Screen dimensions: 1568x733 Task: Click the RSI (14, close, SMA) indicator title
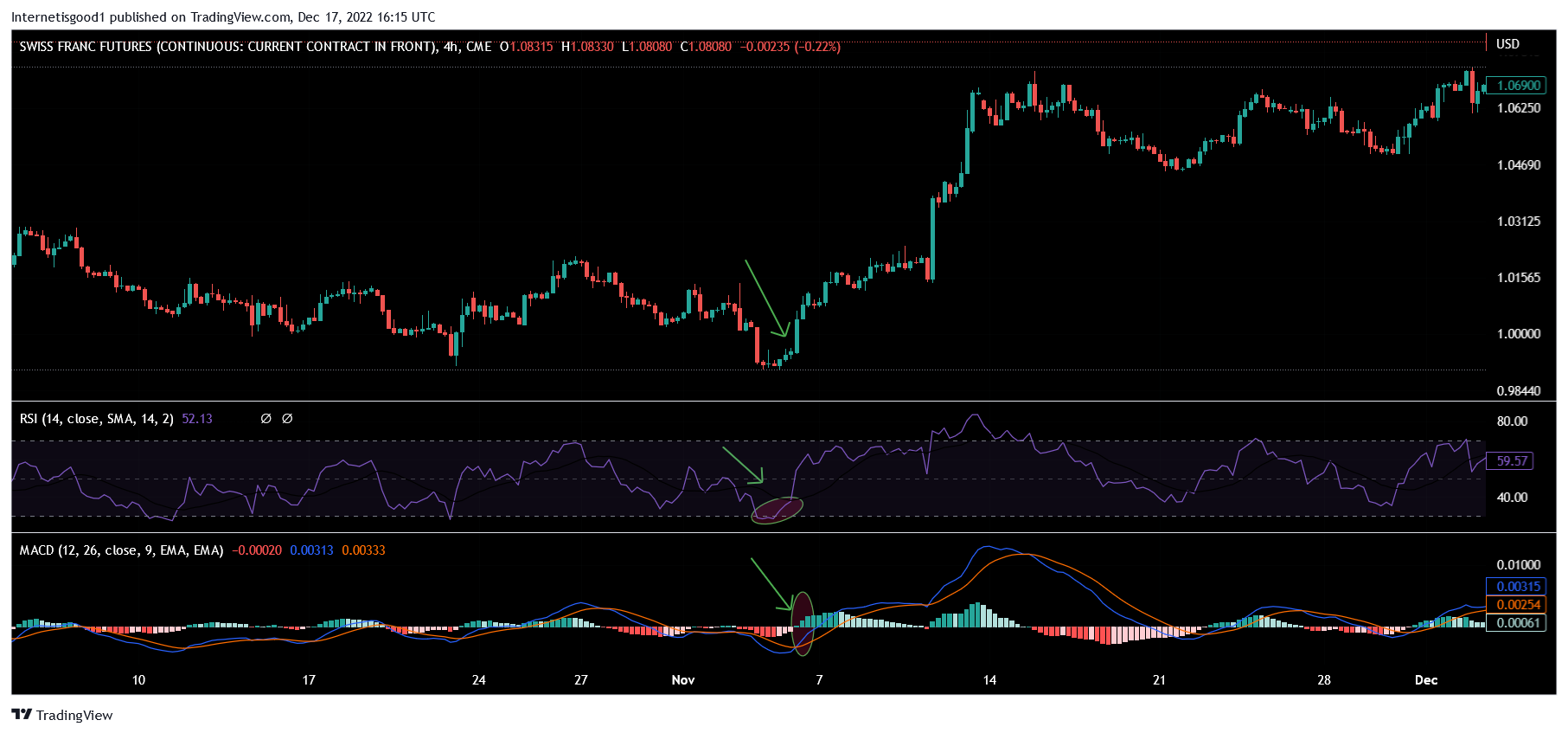[96, 419]
